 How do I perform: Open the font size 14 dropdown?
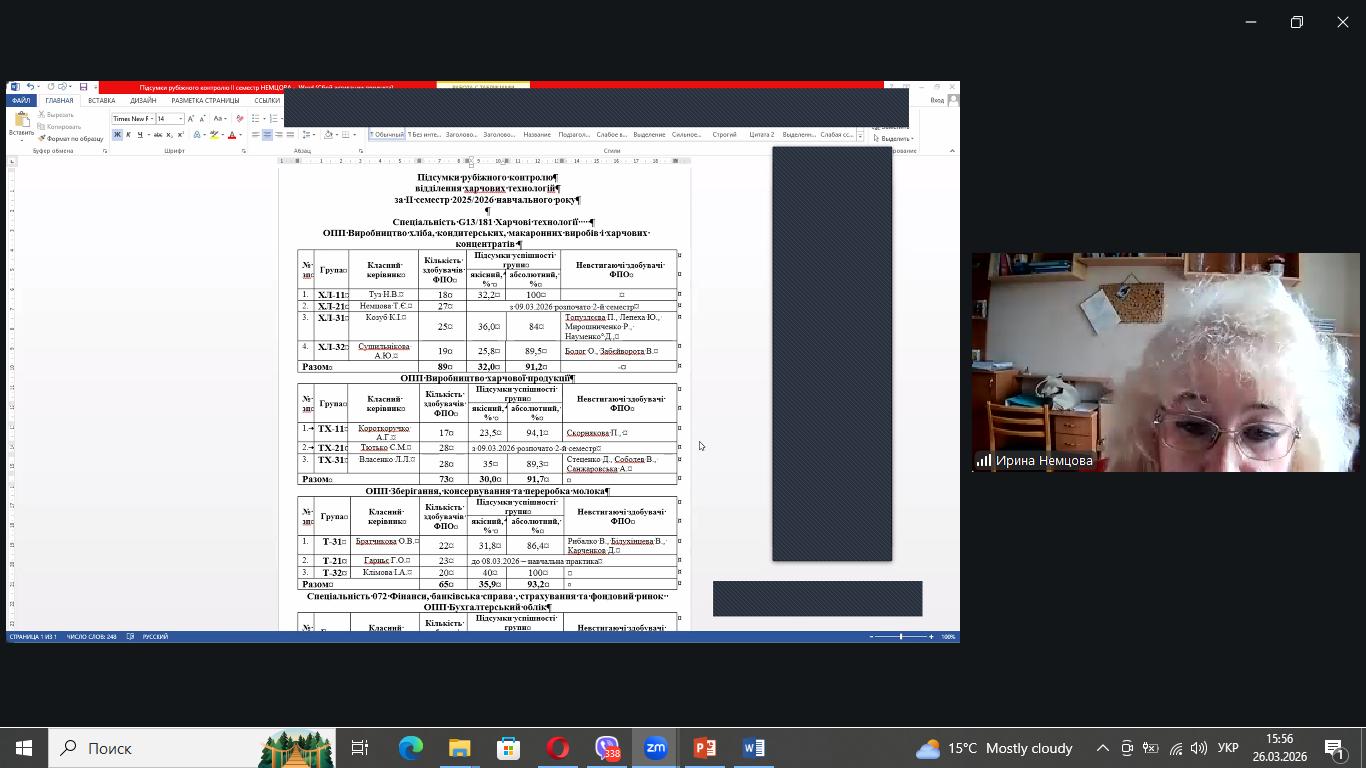pos(180,119)
